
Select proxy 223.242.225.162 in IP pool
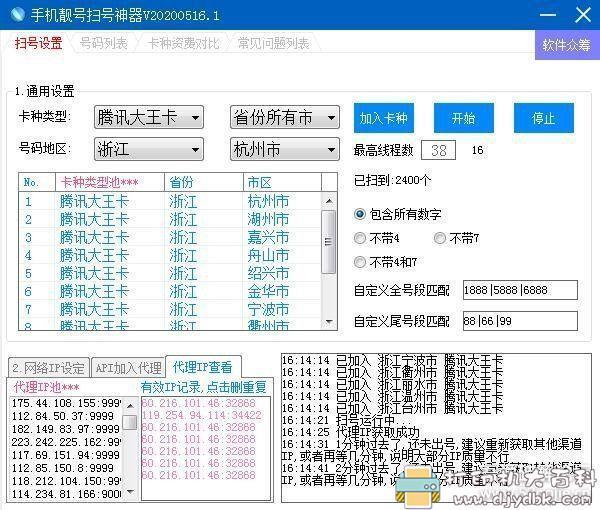66,442
